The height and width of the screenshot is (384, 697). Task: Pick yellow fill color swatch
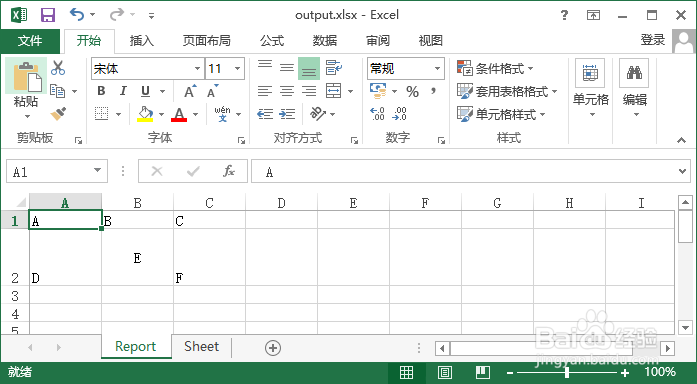(145, 114)
